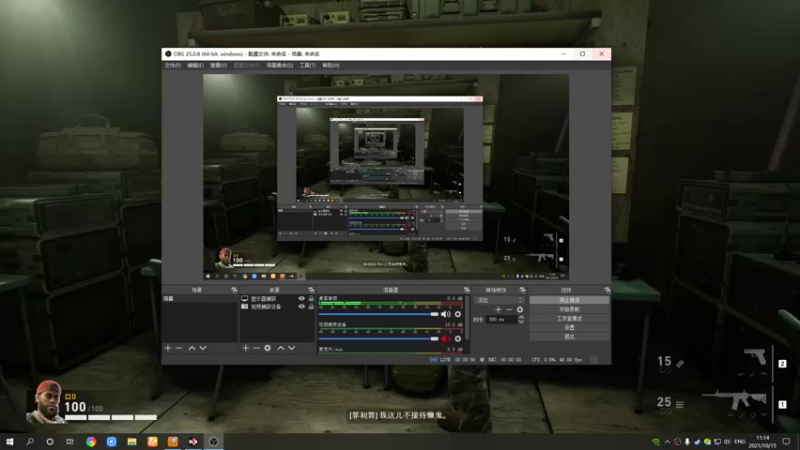Image resolution: width=800 pixels, height=450 pixels.
Task: Move source down with Sources panel down arrow
Action: click(x=292, y=348)
